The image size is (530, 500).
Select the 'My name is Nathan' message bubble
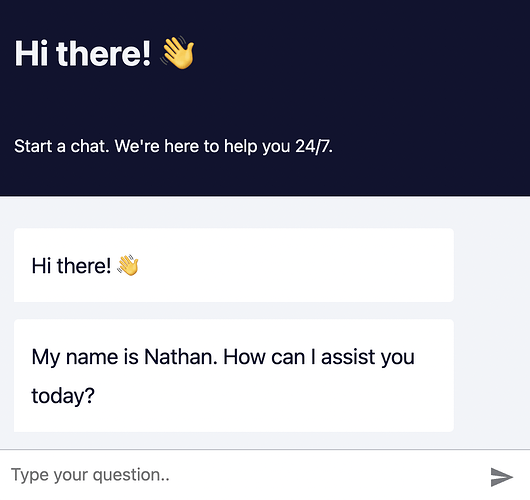234,375
